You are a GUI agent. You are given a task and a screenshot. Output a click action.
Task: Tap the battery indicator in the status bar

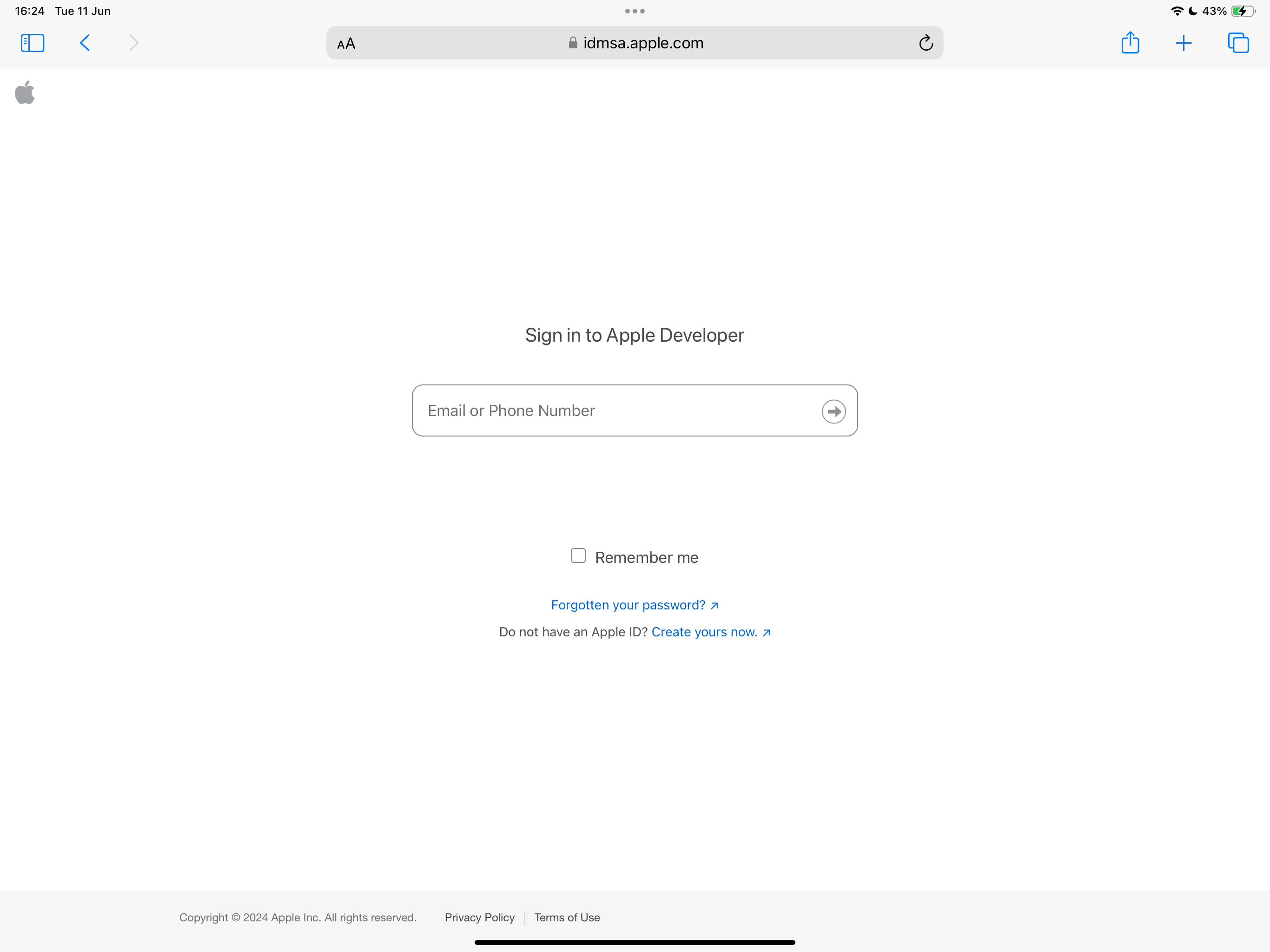tap(1243, 11)
